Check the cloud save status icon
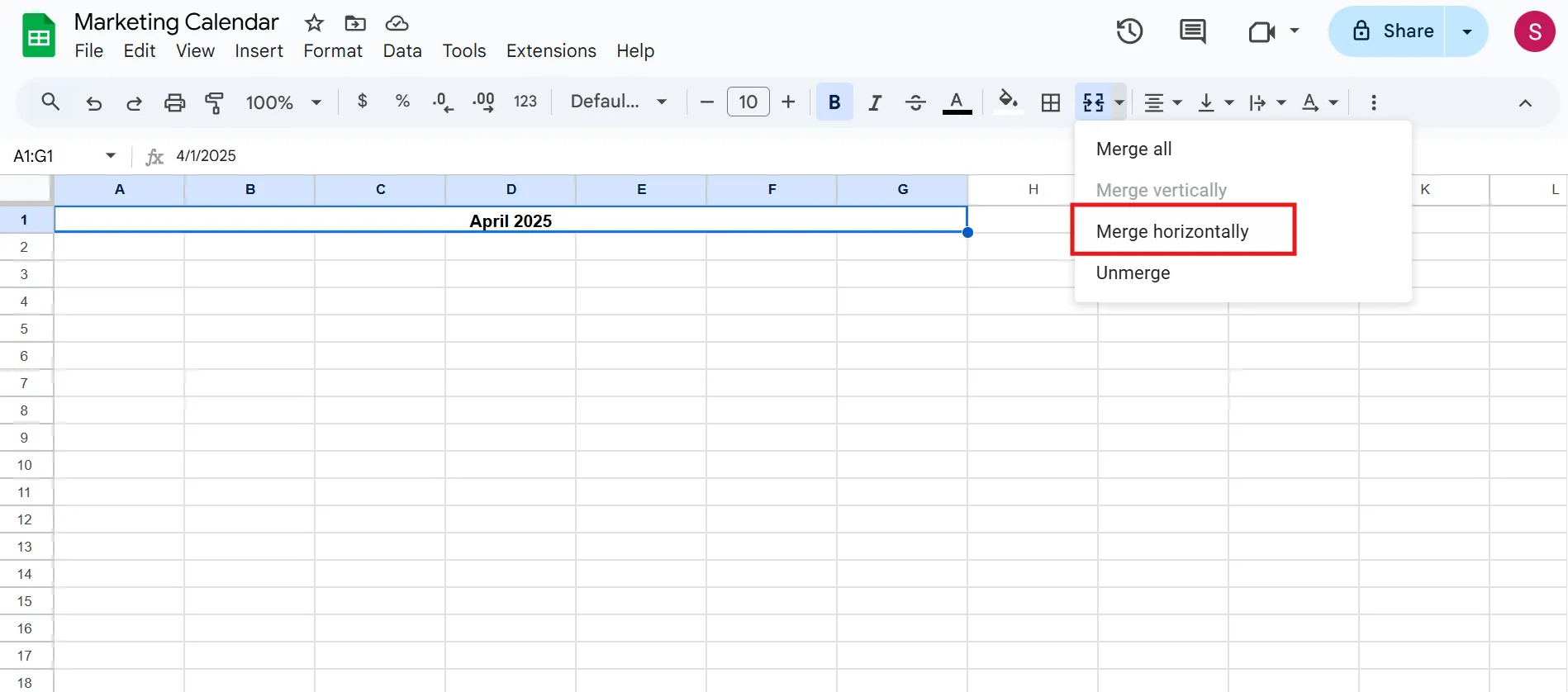The width and height of the screenshot is (1568, 692). (397, 23)
